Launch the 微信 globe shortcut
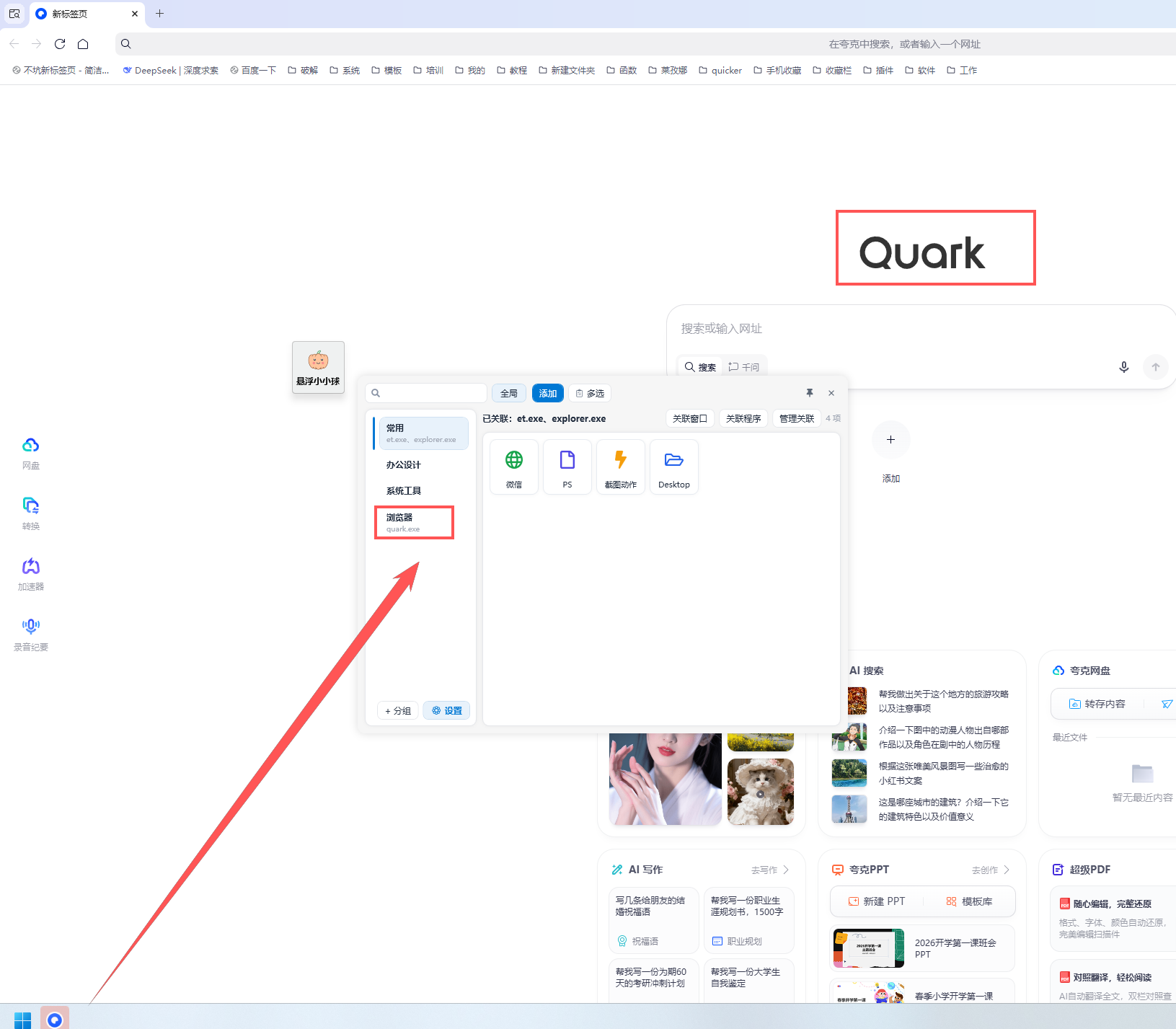The height and width of the screenshot is (1029, 1176). click(513, 467)
